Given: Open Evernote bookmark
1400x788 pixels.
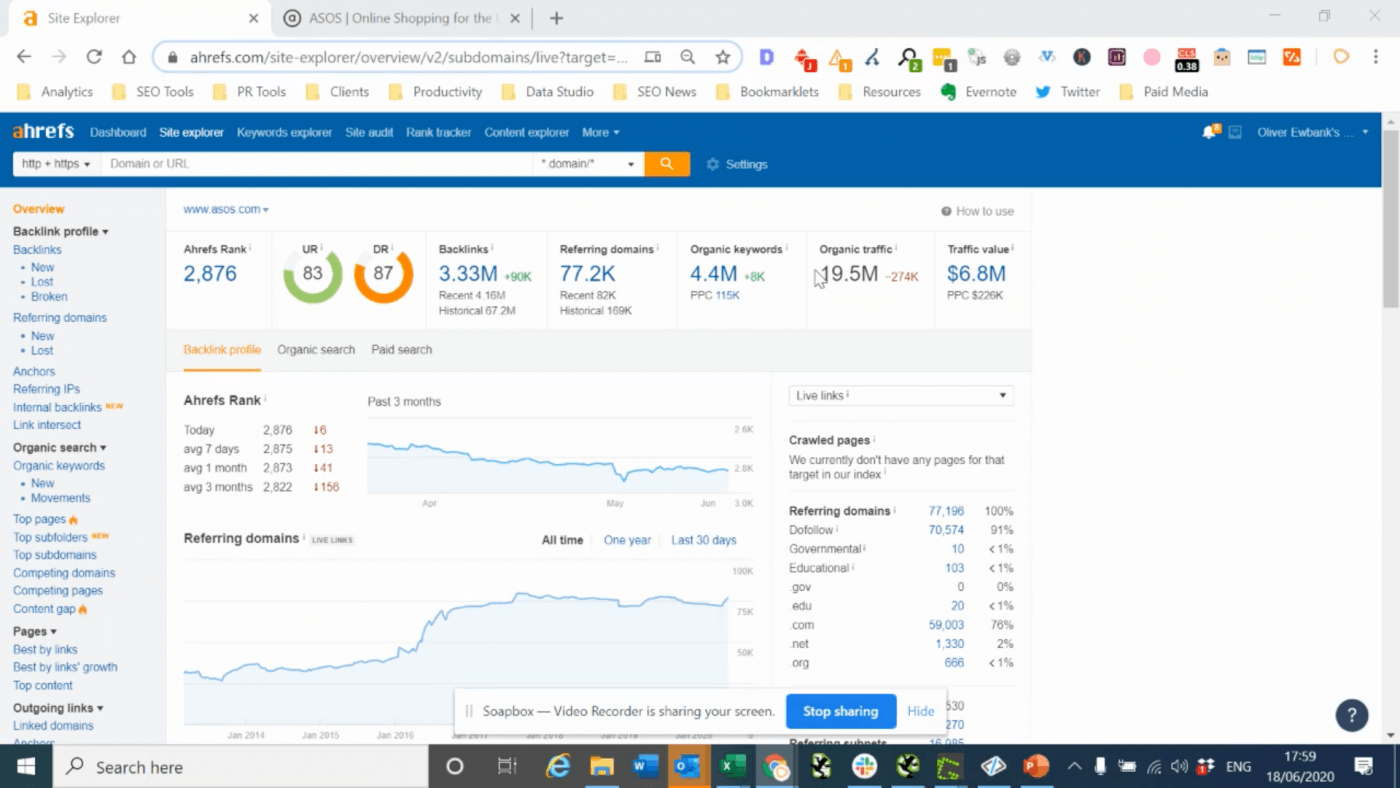Looking at the screenshot, I should [978, 91].
